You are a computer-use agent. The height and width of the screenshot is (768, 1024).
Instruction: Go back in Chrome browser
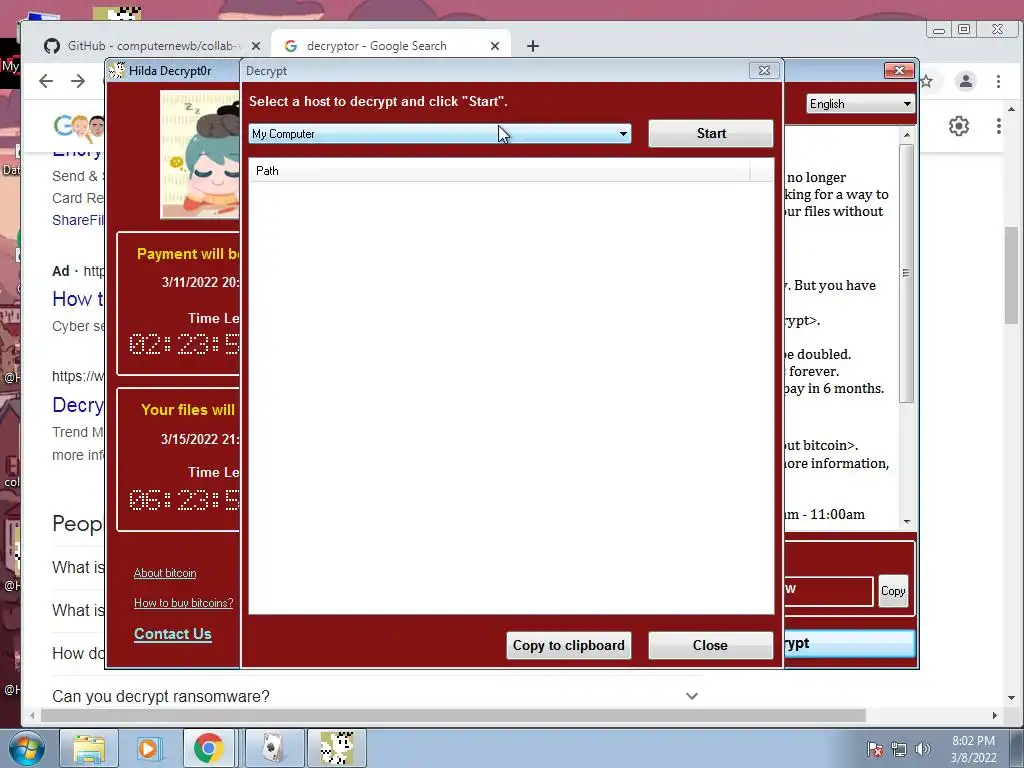[46, 81]
